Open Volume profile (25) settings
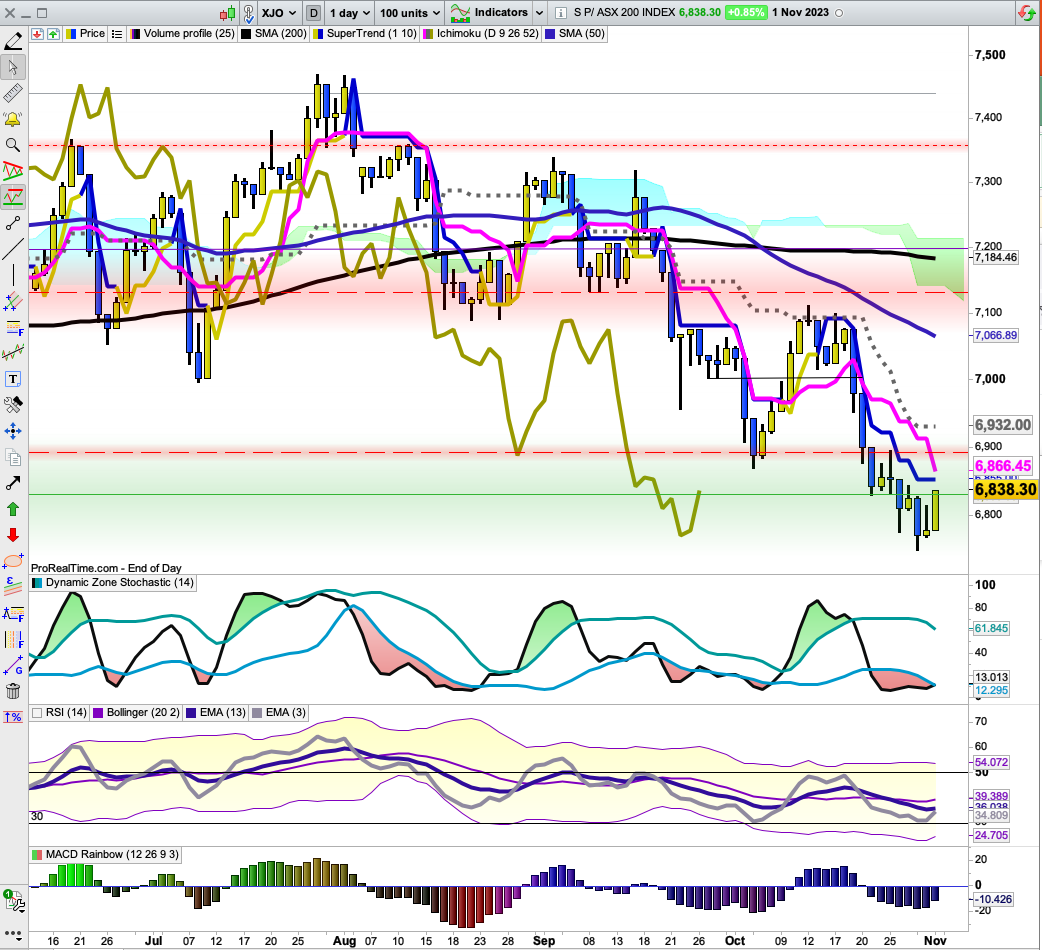 click(x=183, y=34)
